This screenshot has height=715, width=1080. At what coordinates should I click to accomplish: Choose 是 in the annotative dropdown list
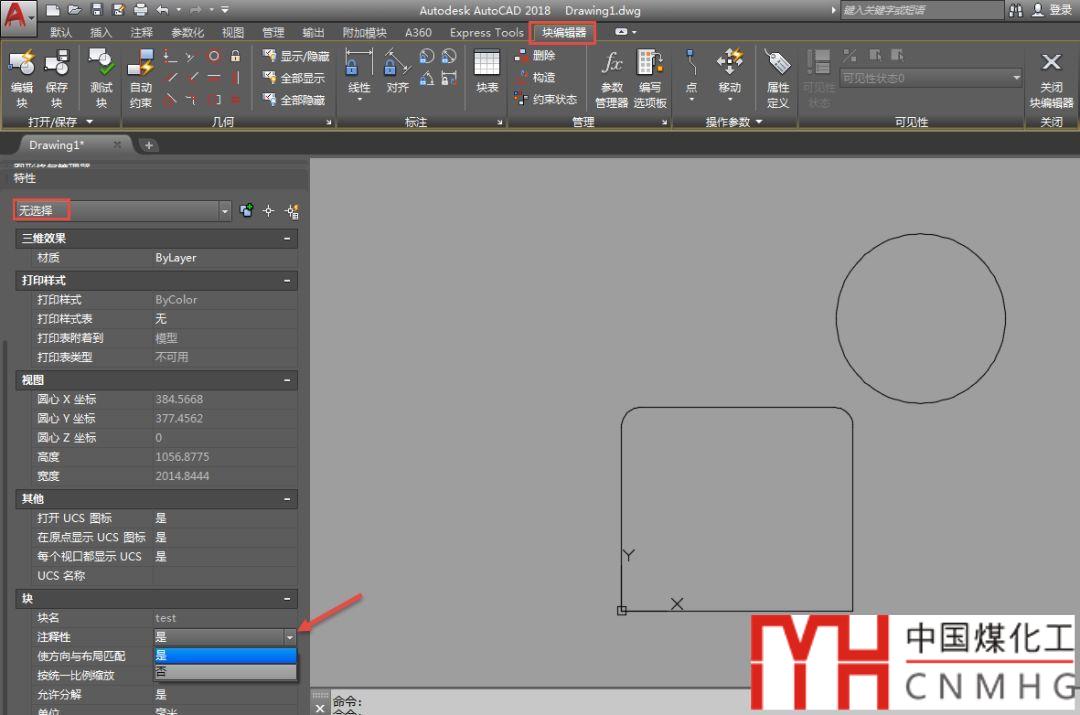225,655
